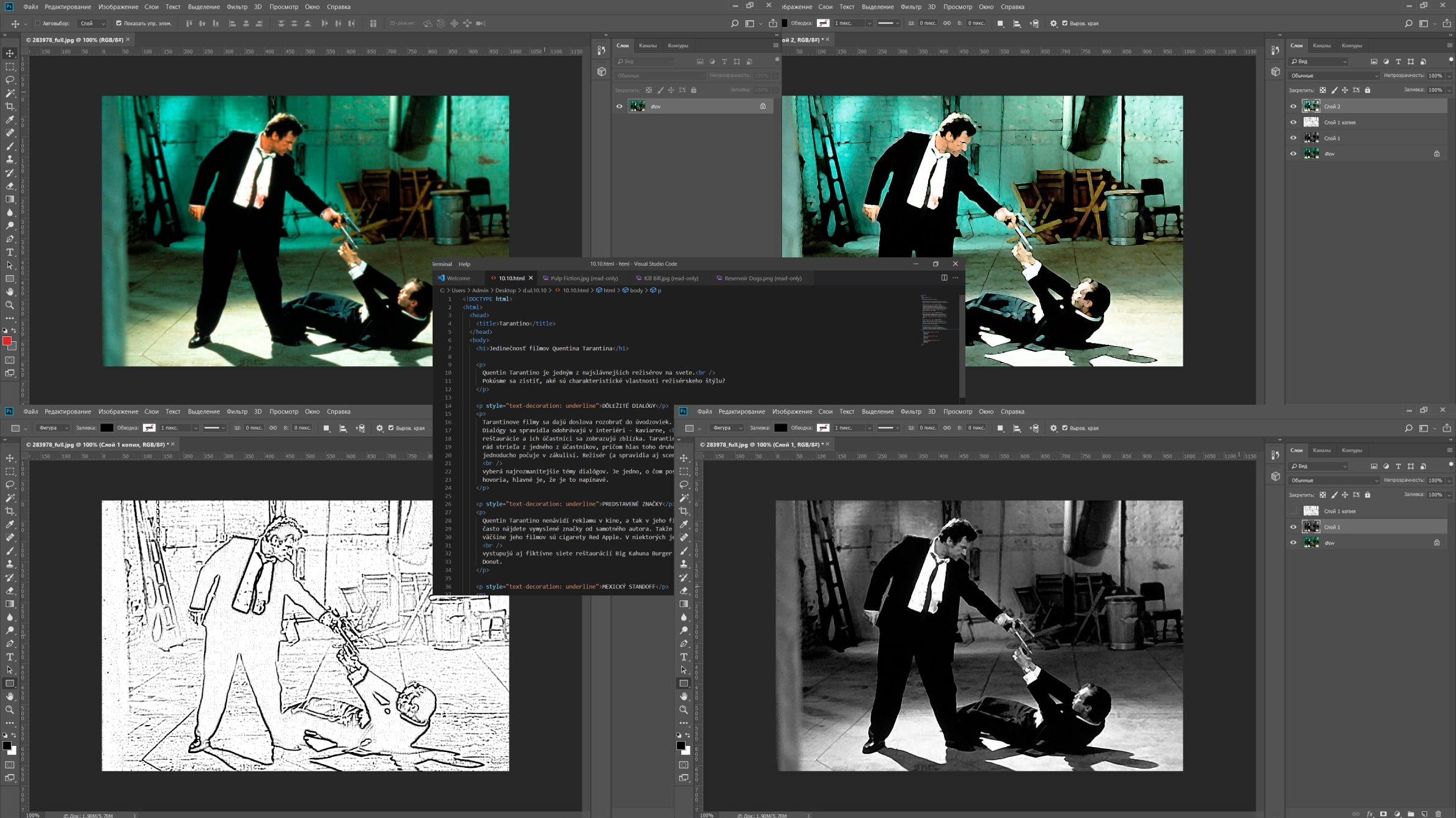Select the Type tool in bottom-right Photoshop window

[x=684, y=657]
